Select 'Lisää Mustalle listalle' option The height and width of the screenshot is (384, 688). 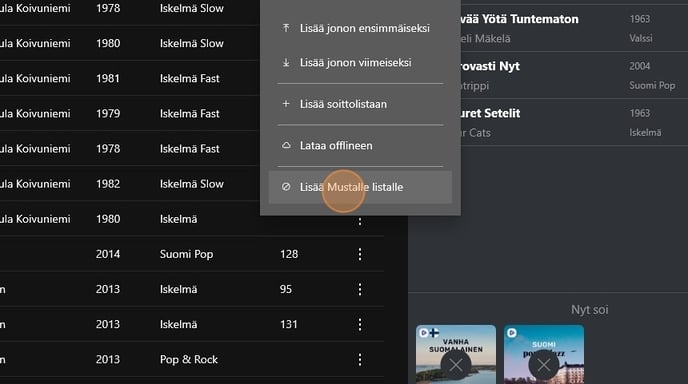pyautogui.click(x=360, y=187)
